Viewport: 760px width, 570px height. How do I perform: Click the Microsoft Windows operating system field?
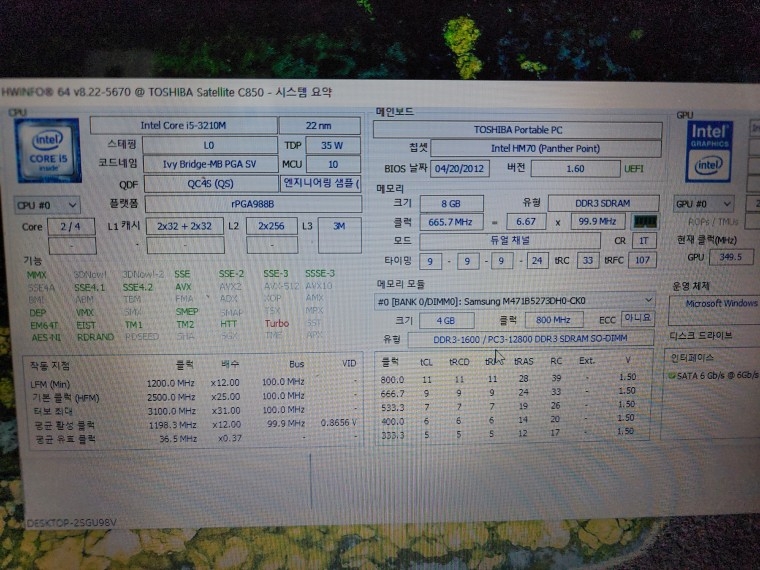click(x=714, y=310)
